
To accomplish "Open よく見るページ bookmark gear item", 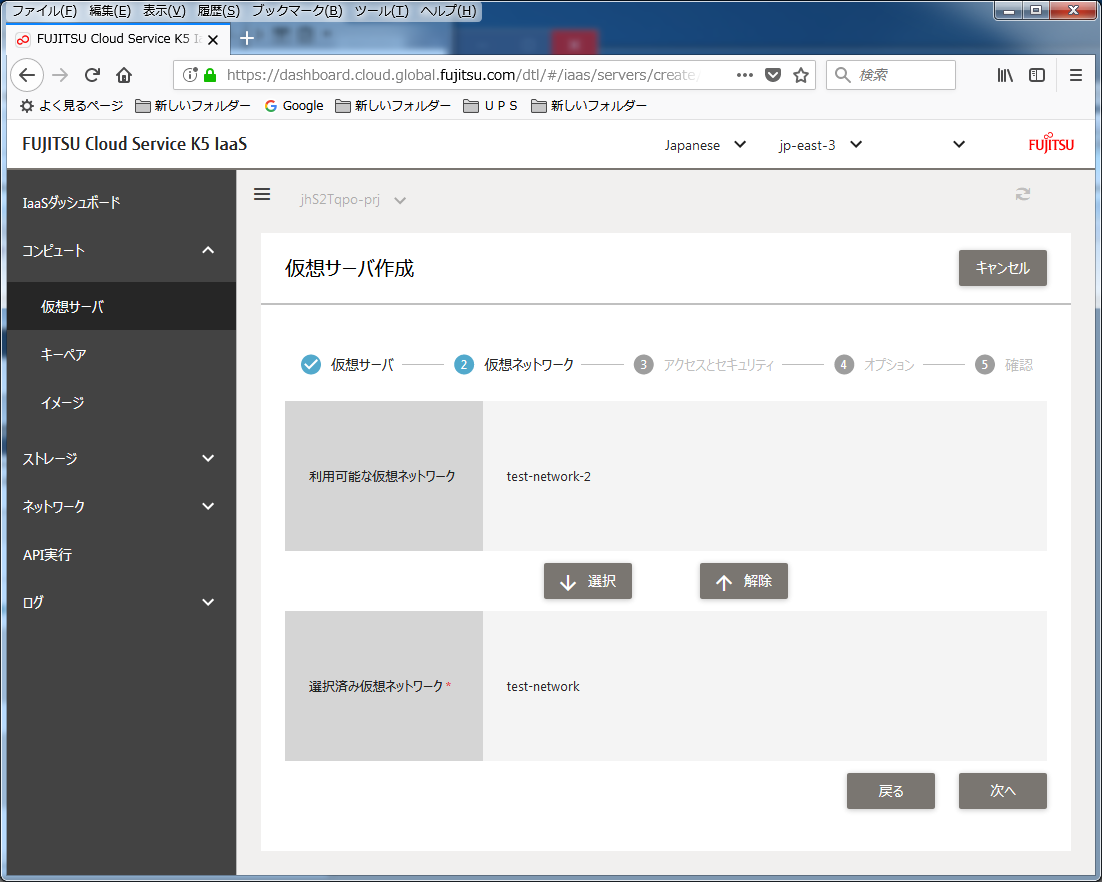I will [71, 105].
